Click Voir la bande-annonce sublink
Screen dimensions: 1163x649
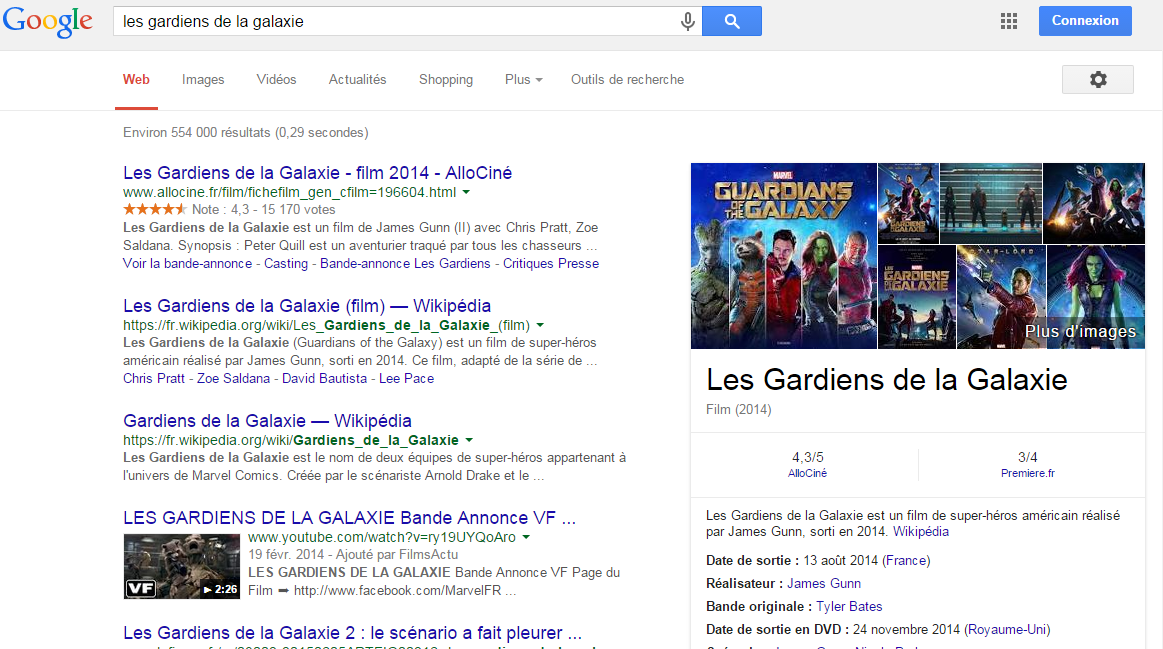tap(188, 263)
